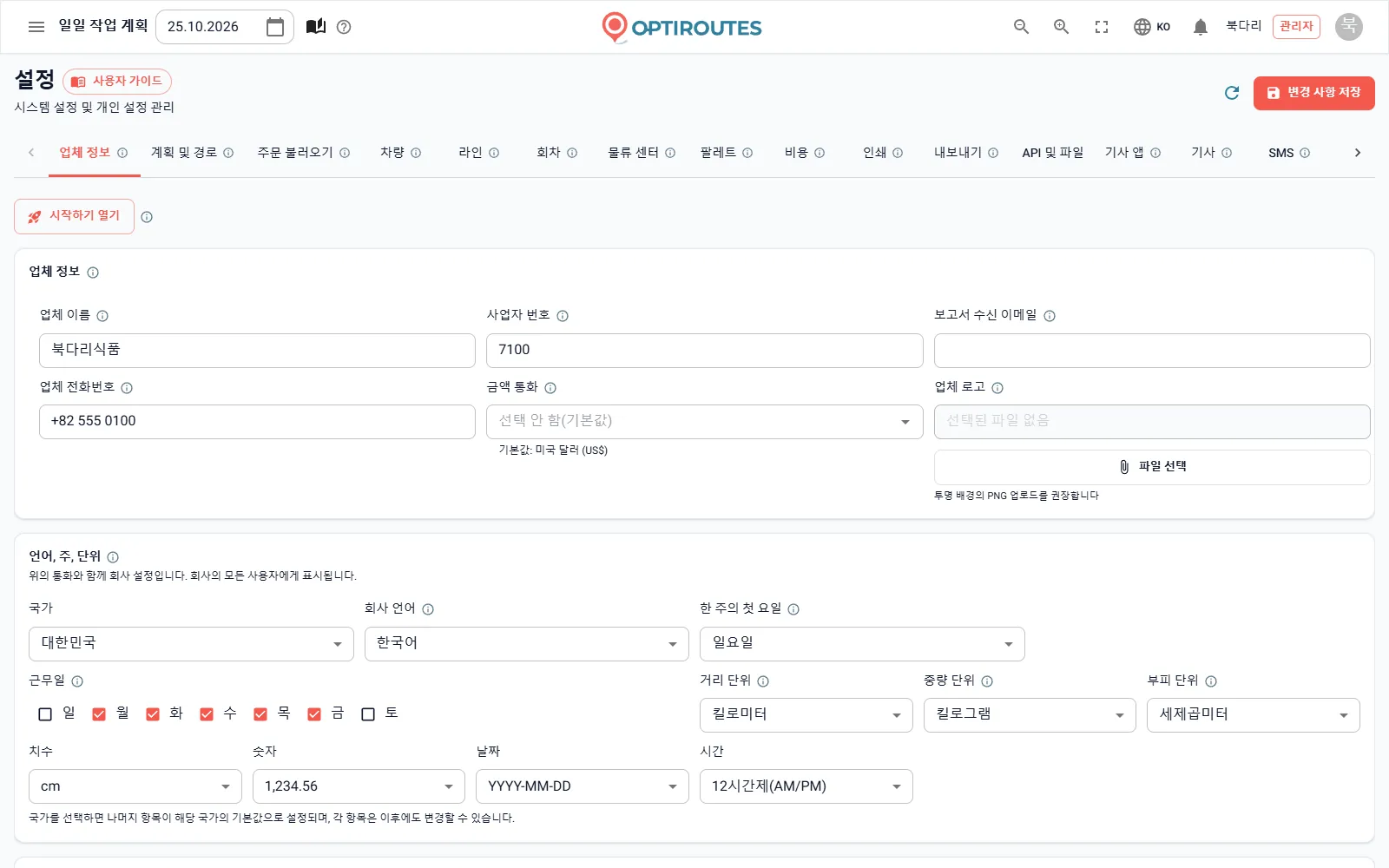Open the notifications bell
The width and height of the screenshot is (1389, 868).
coord(1201,27)
